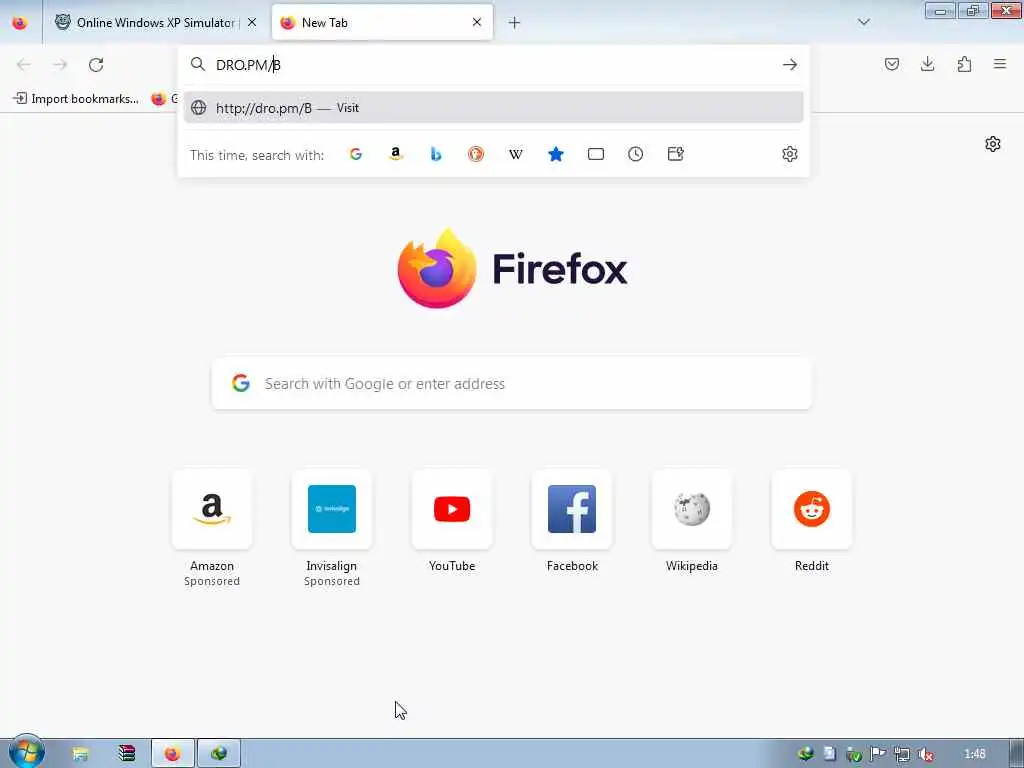
Task: Open Firefox View pinned tab icon
Action: [20, 23]
